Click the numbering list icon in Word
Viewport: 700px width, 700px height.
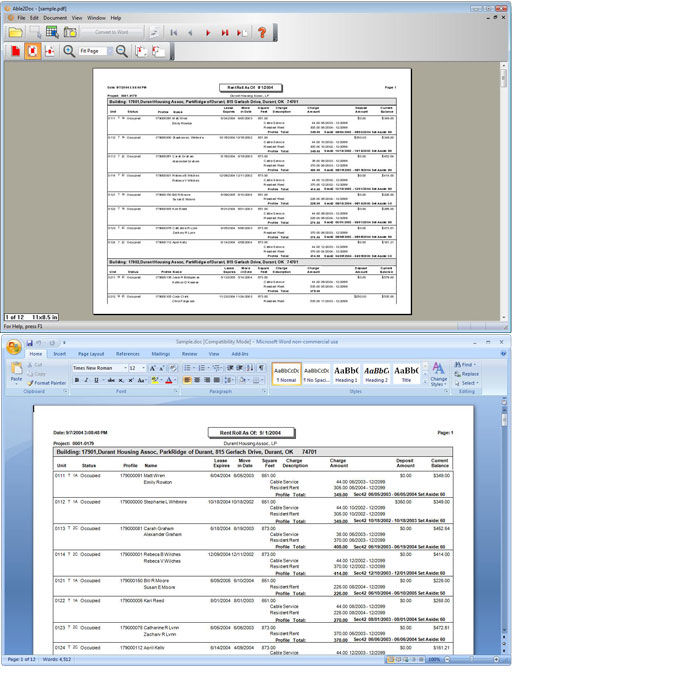[x=203, y=367]
